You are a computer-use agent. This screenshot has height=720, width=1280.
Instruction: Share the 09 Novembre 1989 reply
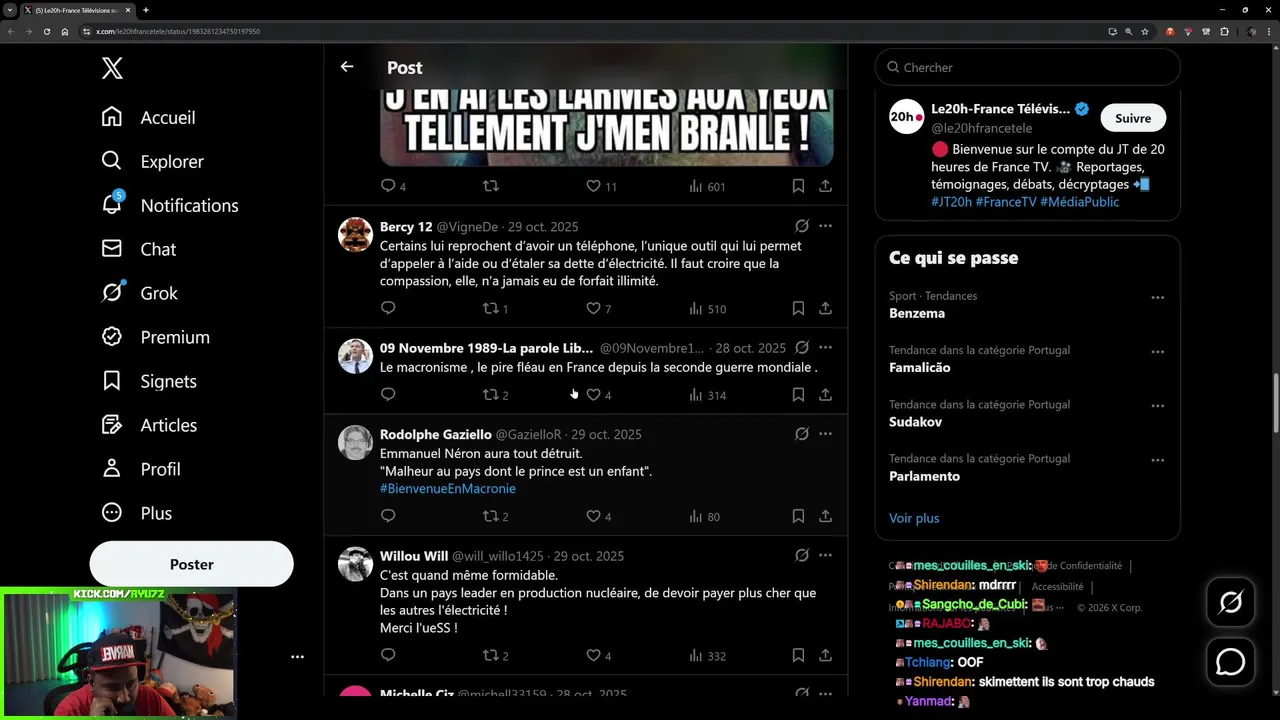coord(825,394)
